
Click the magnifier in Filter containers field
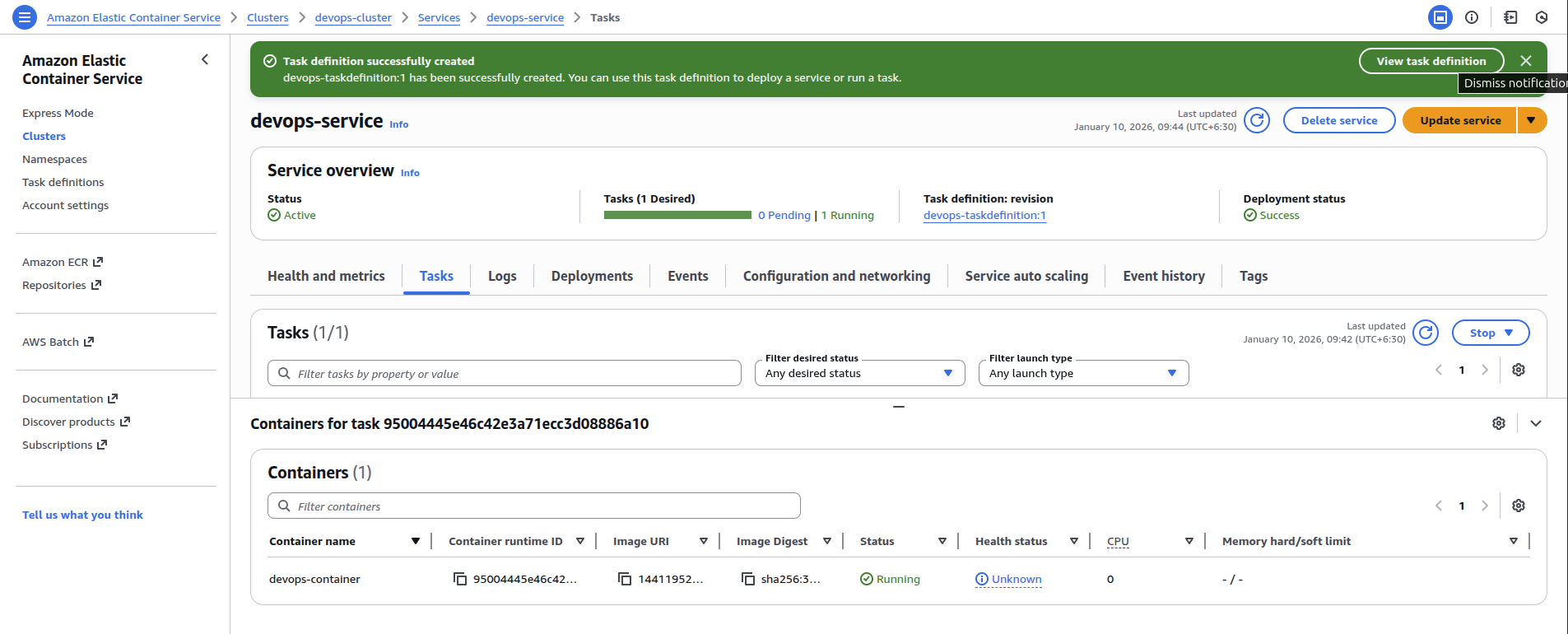pos(284,506)
